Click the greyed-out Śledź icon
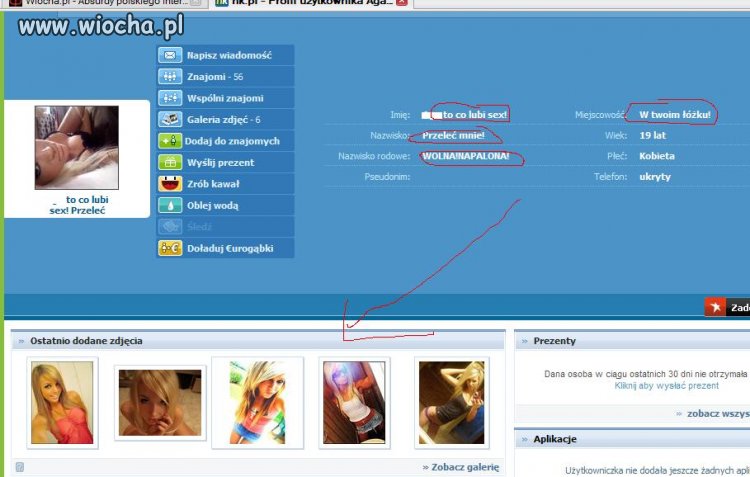 click(170, 226)
